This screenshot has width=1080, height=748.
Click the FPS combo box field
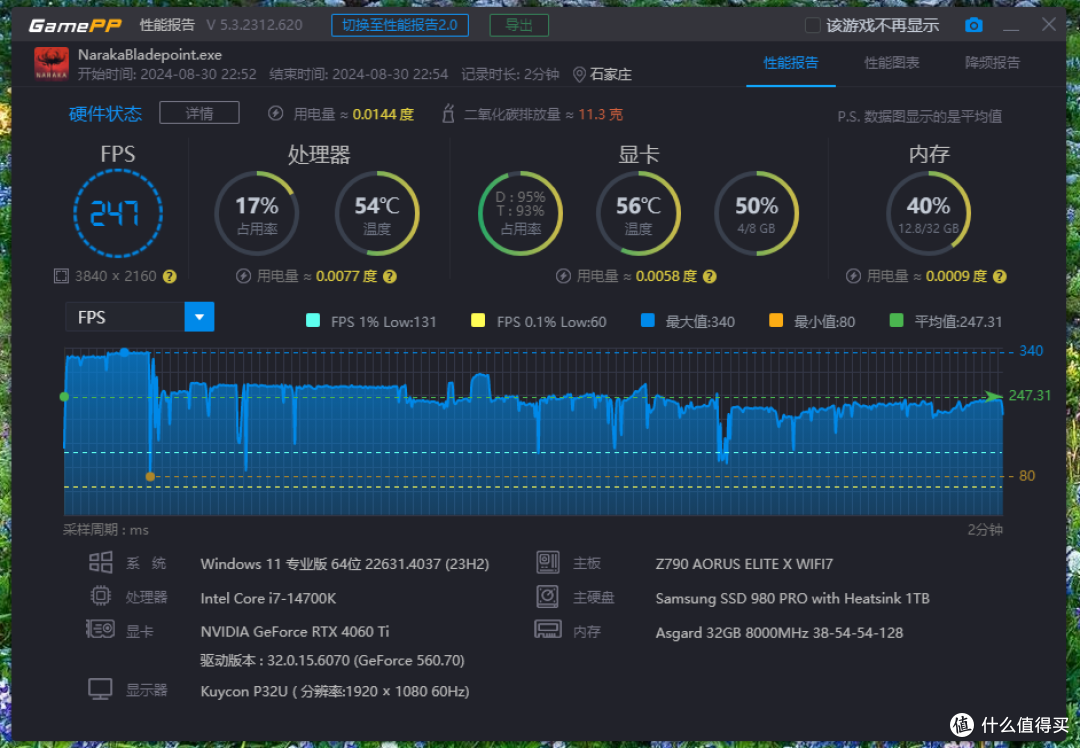click(x=140, y=317)
